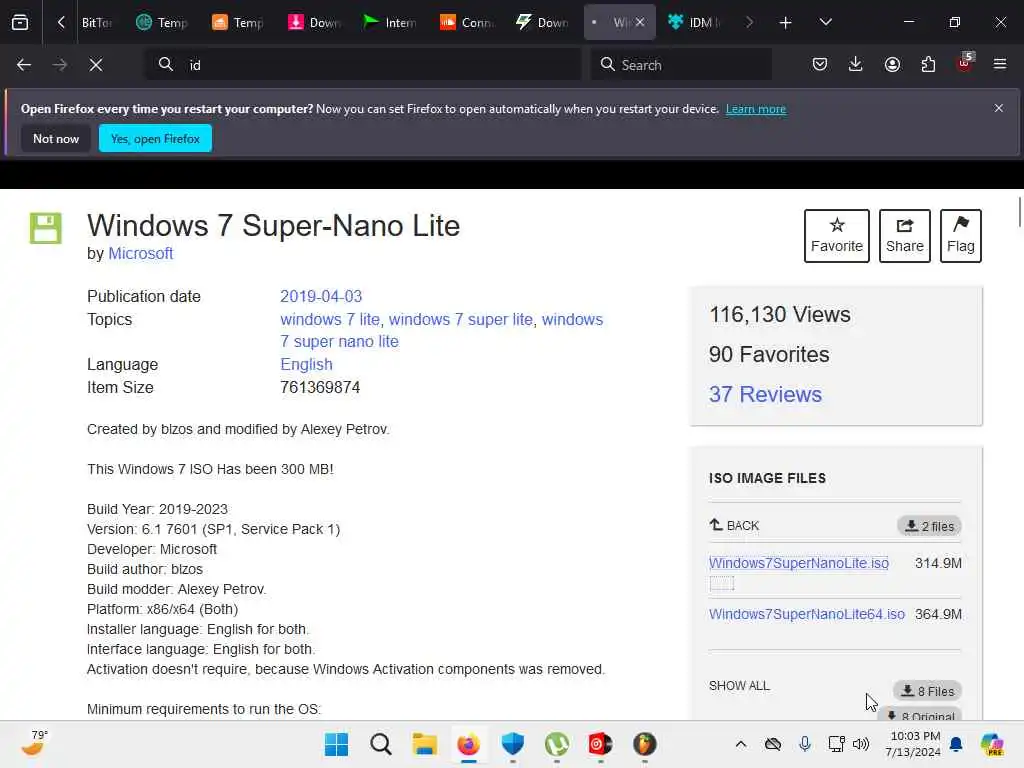Open uBlock extension icon with badge
The image size is (1024, 768).
(965, 63)
